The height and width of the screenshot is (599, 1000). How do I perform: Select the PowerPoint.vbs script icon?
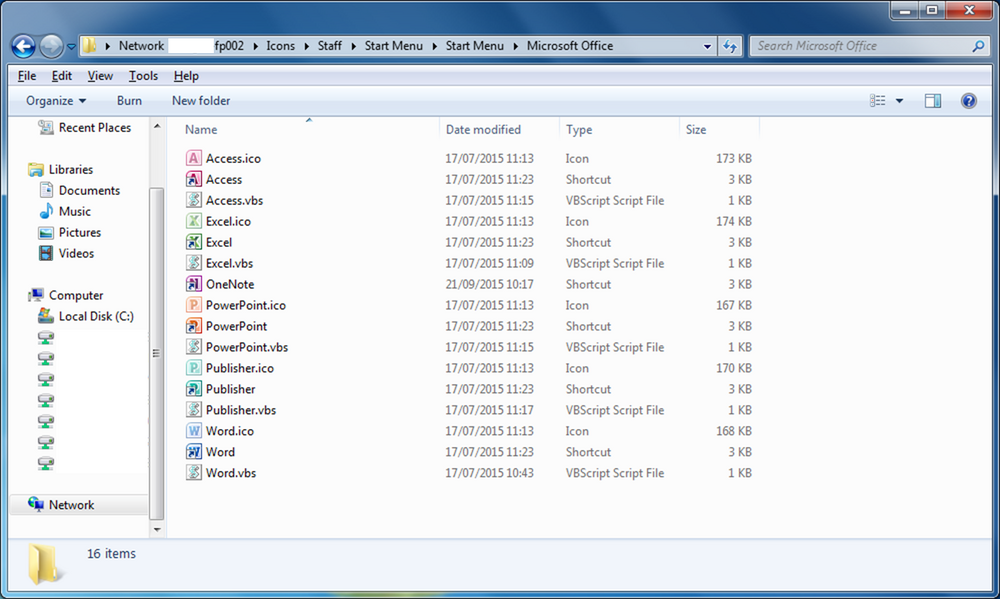(194, 347)
